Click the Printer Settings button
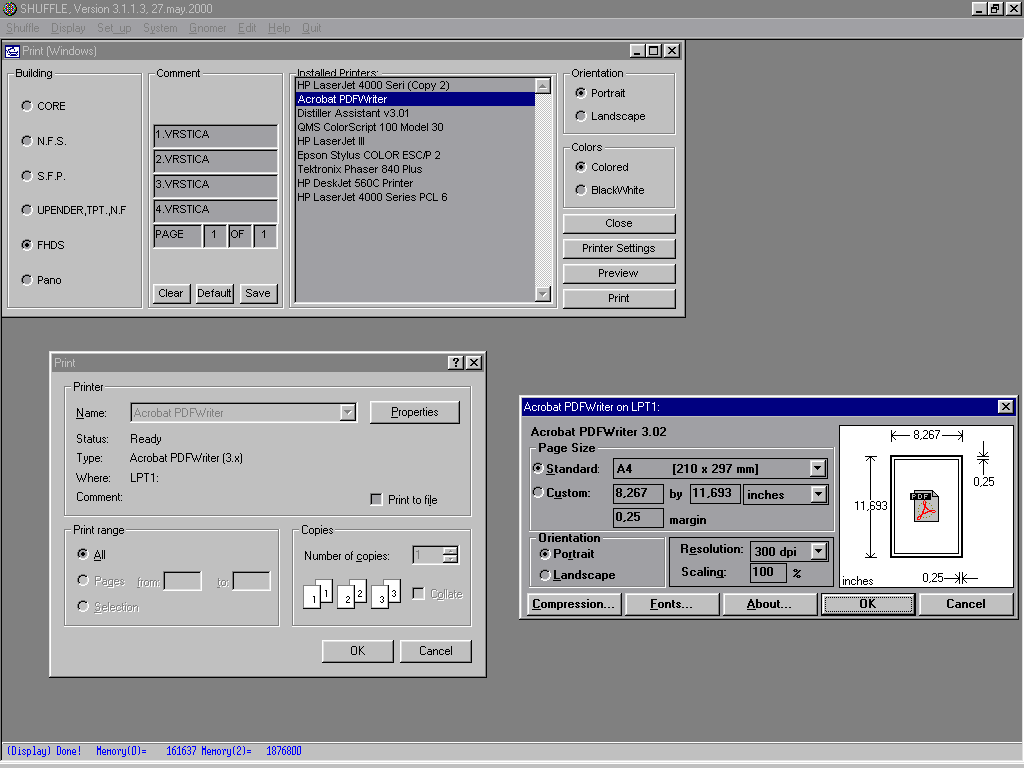Screen dimensions: 1024x768 tap(619, 248)
